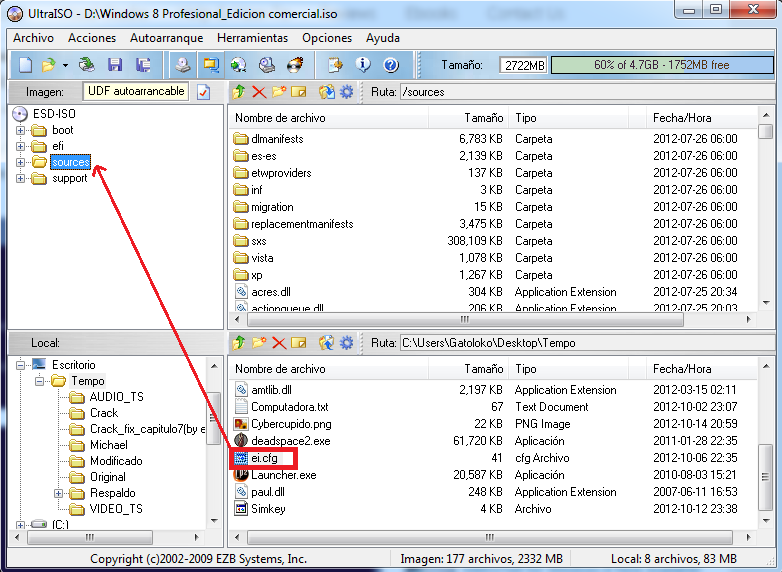Sort image files by Fecha/Hora column header

(701, 118)
